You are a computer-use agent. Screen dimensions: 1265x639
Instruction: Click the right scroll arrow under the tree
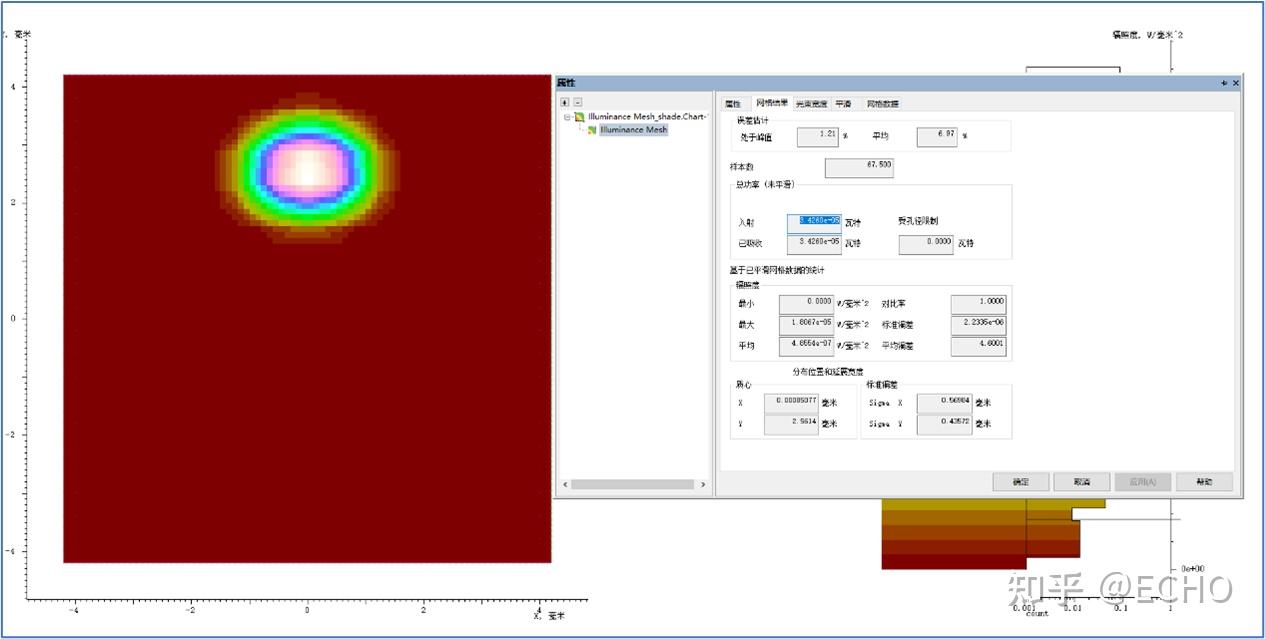tap(703, 485)
